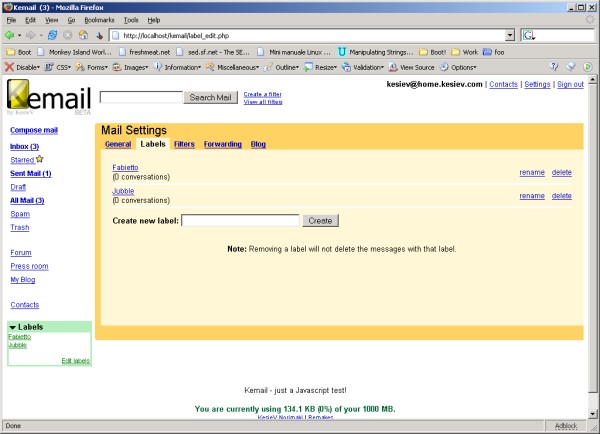Open Edit labels link in sidebar
600x434 pixels.
75,361
